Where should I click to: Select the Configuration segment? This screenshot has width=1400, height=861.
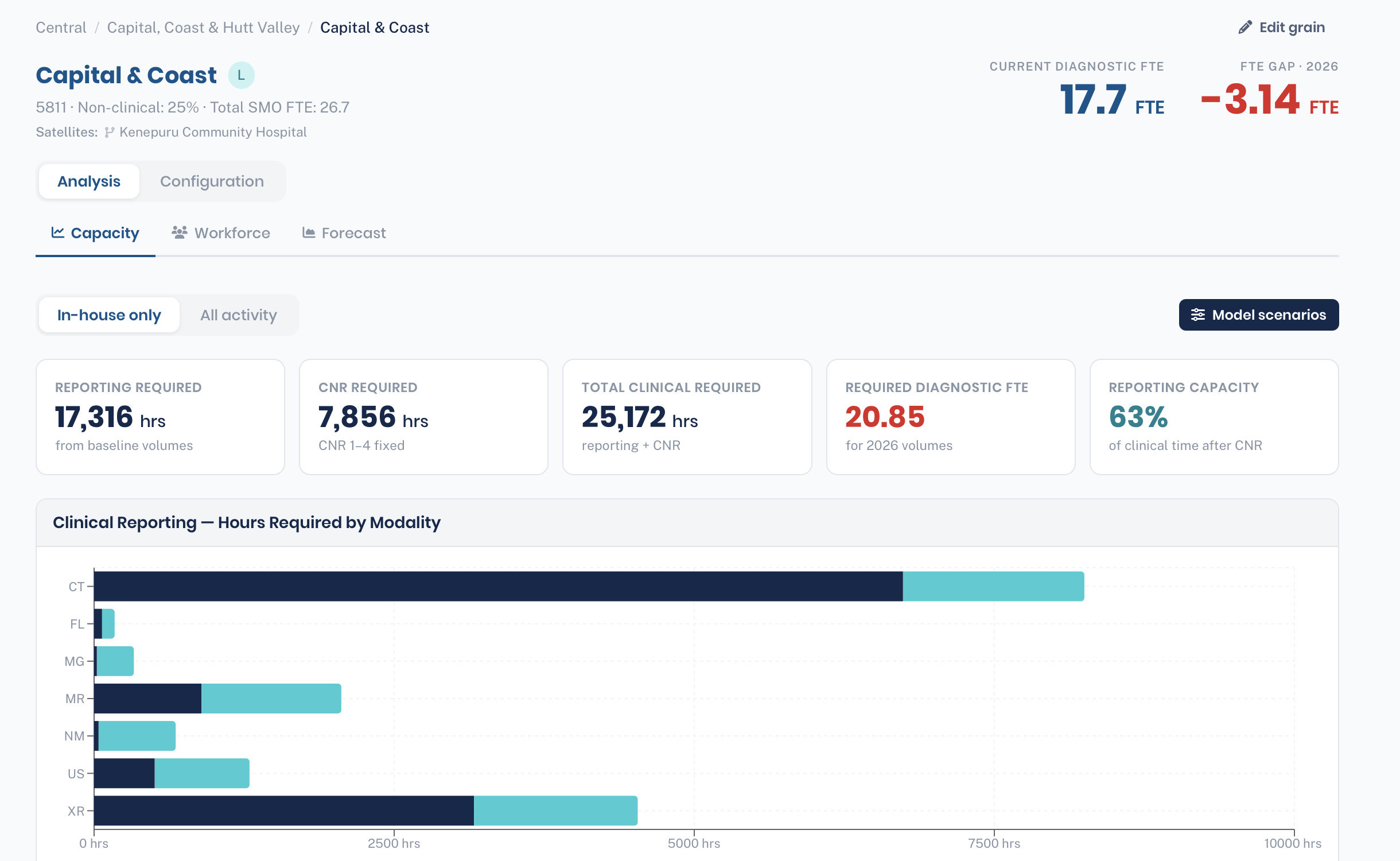[x=212, y=181]
